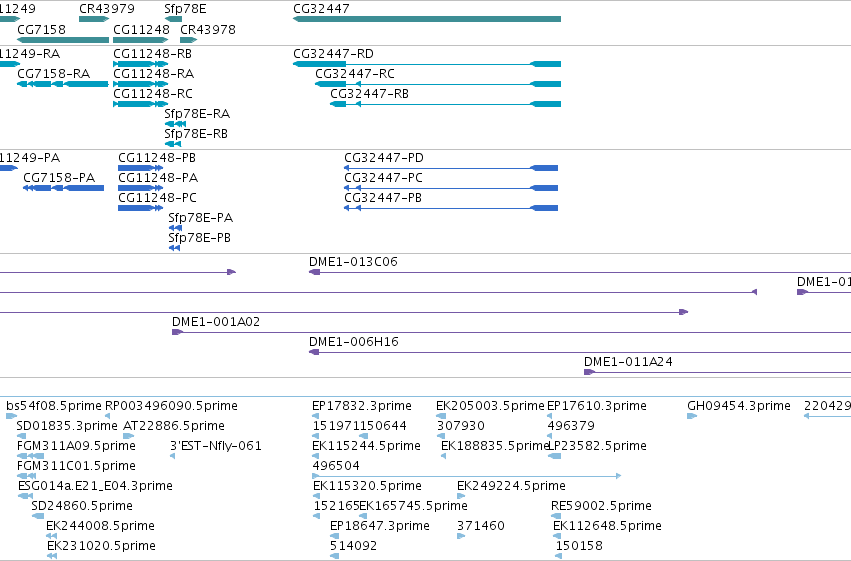Select protein CG32447-PB feature
The image size is (851, 561).
451,208
